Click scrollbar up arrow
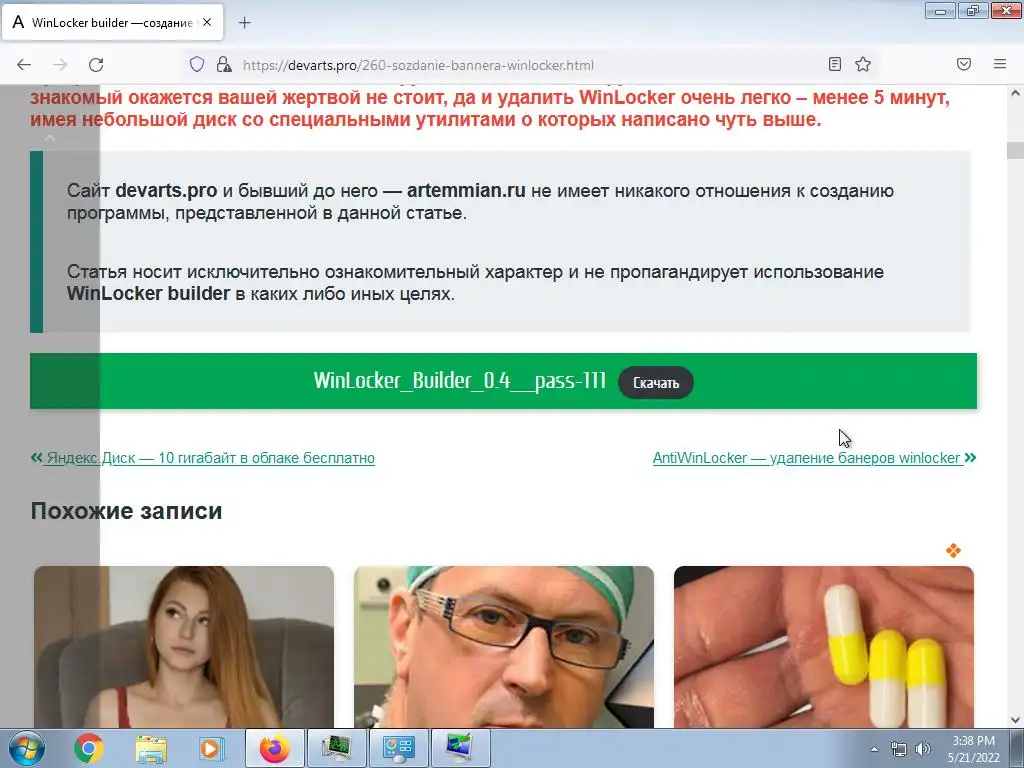 pyautogui.click(x=1015, y=93)
